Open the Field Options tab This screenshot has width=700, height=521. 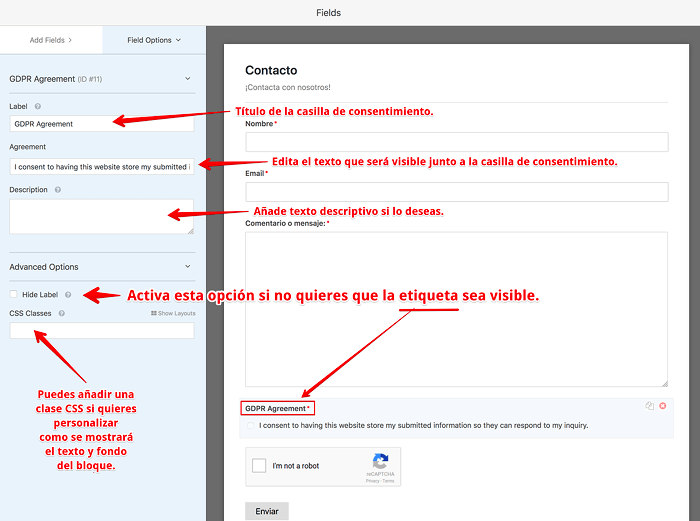[154, 40]
